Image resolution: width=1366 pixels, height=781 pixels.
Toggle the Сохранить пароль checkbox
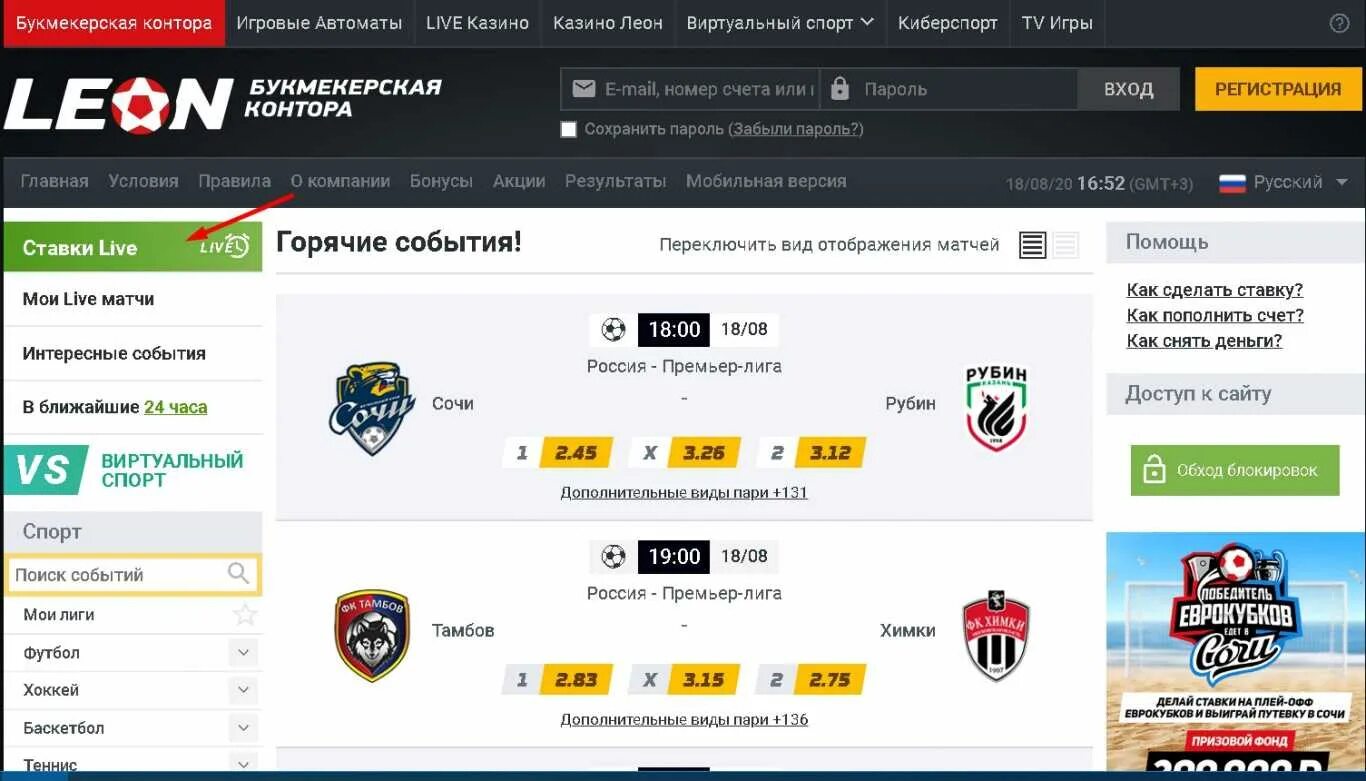569,129
